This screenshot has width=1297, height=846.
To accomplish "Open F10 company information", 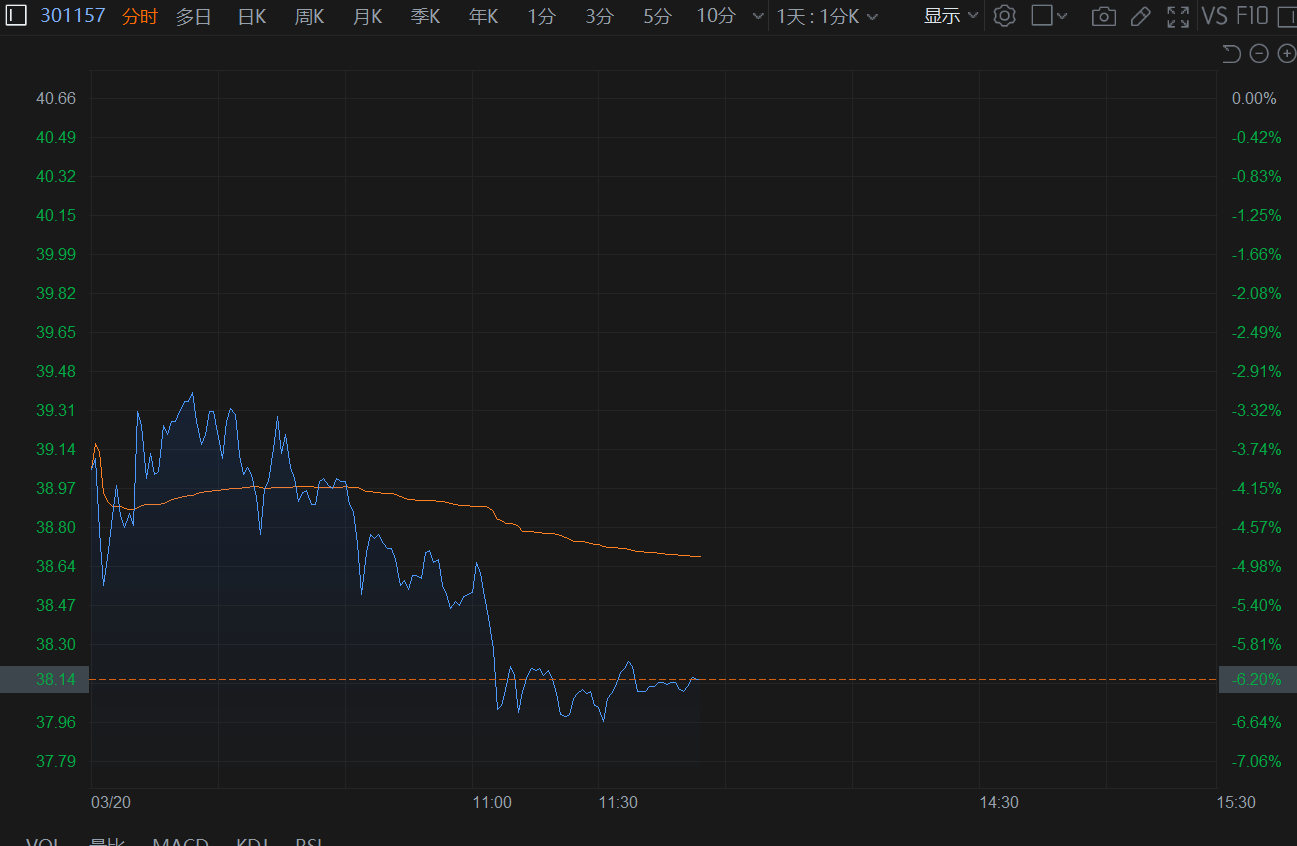I will point(1252,16).
